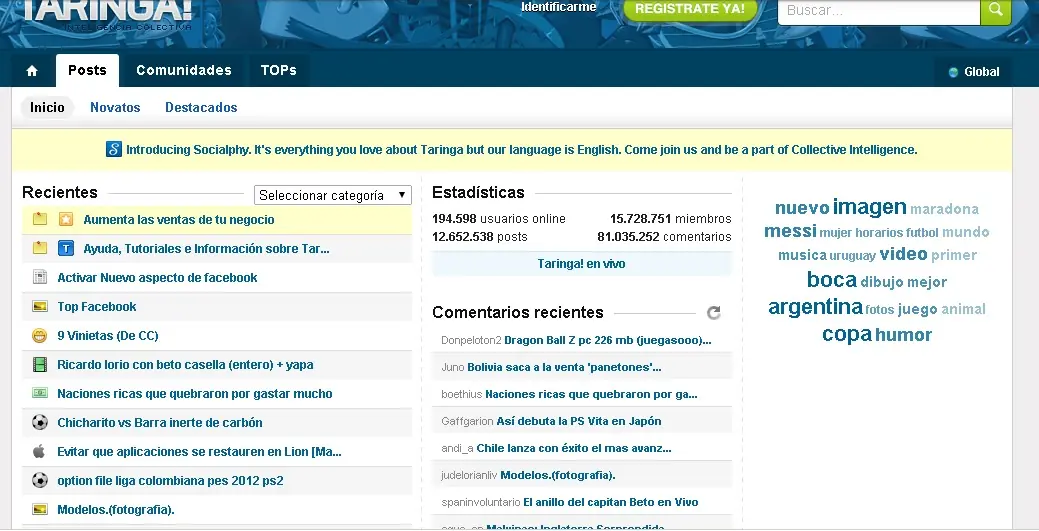The height and width of the screenshot is (531, 1039).
Task: Click soccer ball icon beside option file liga
Action: [40, 481]
